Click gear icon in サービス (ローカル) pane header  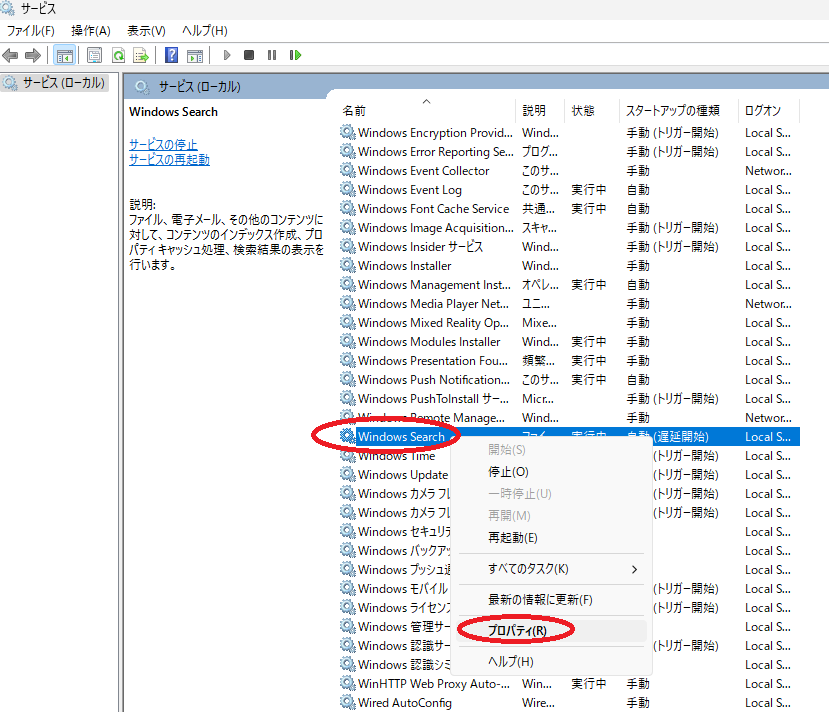click(142, 87)
